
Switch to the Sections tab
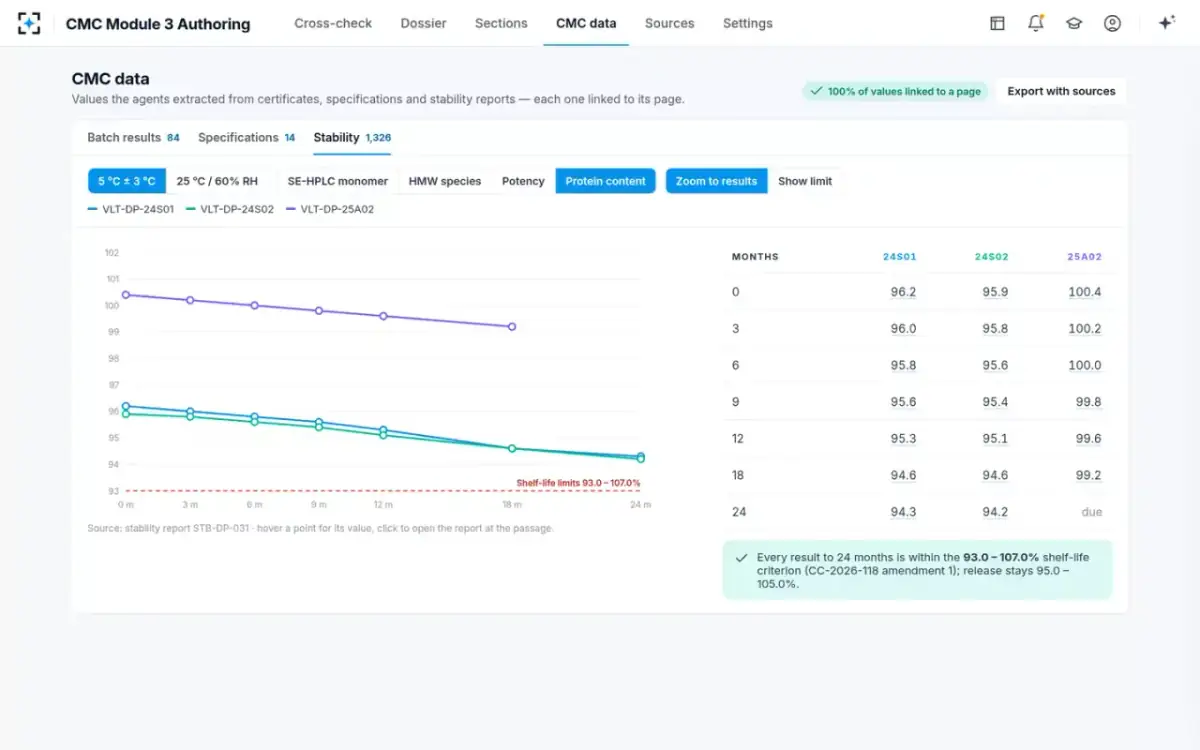(501, 23)
